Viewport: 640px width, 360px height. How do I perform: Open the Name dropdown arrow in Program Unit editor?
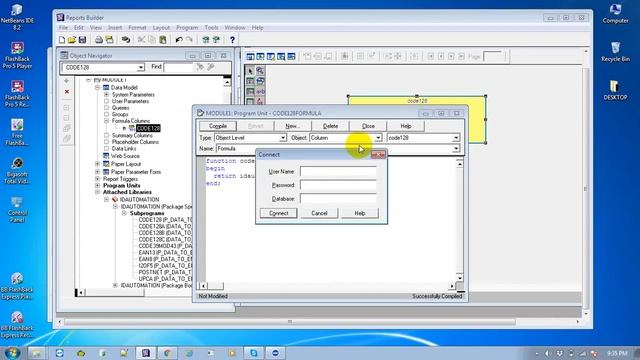point(456,149)
